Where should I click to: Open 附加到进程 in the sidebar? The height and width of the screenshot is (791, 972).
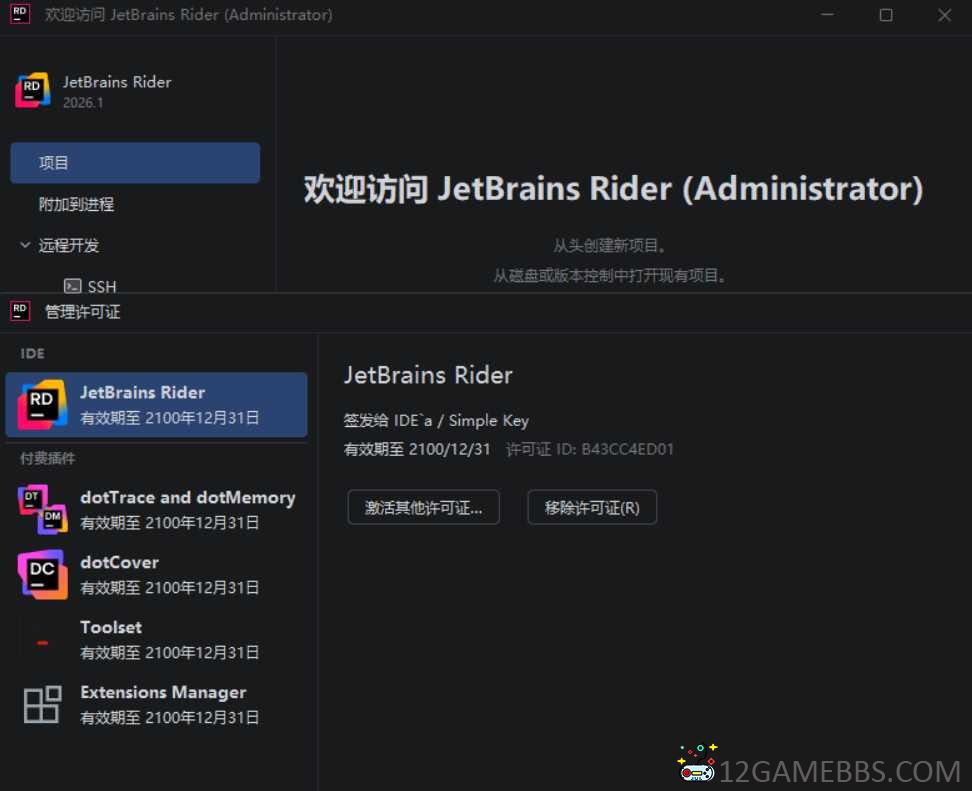coord(76,204)
